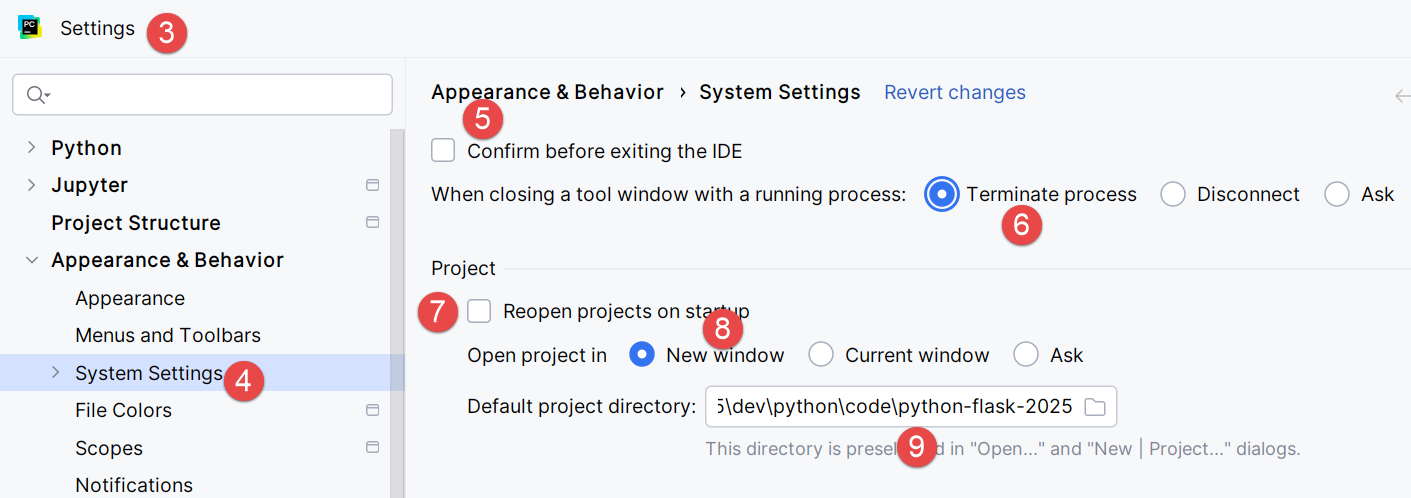
Task: Enable Confirm before exiting the IDE
Action: [x=443, y=151]
